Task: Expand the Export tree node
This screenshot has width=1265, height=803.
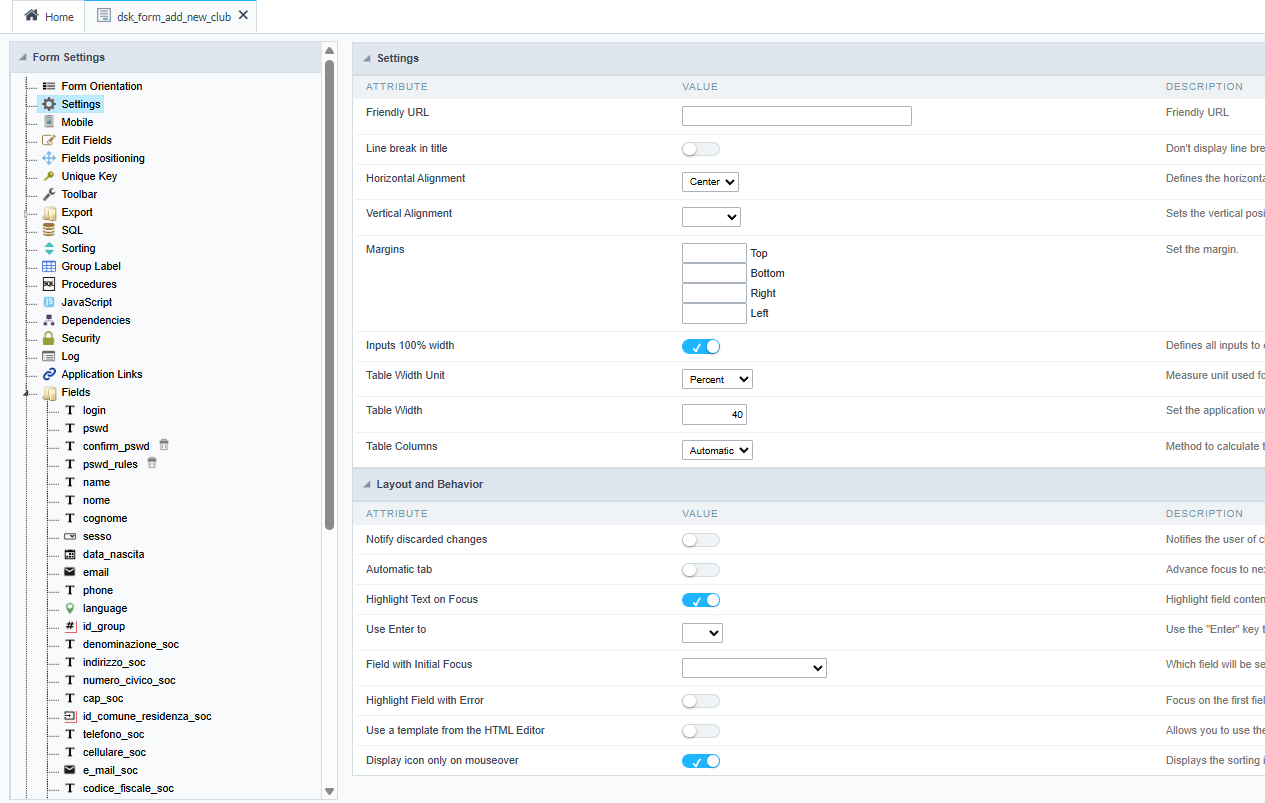Action: 26,212
